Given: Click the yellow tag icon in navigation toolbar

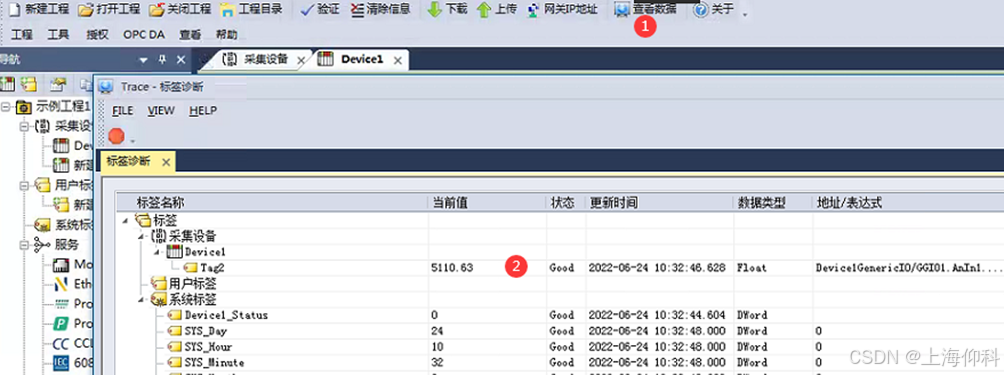Looking at the screenshot, I should pos(28,83).
